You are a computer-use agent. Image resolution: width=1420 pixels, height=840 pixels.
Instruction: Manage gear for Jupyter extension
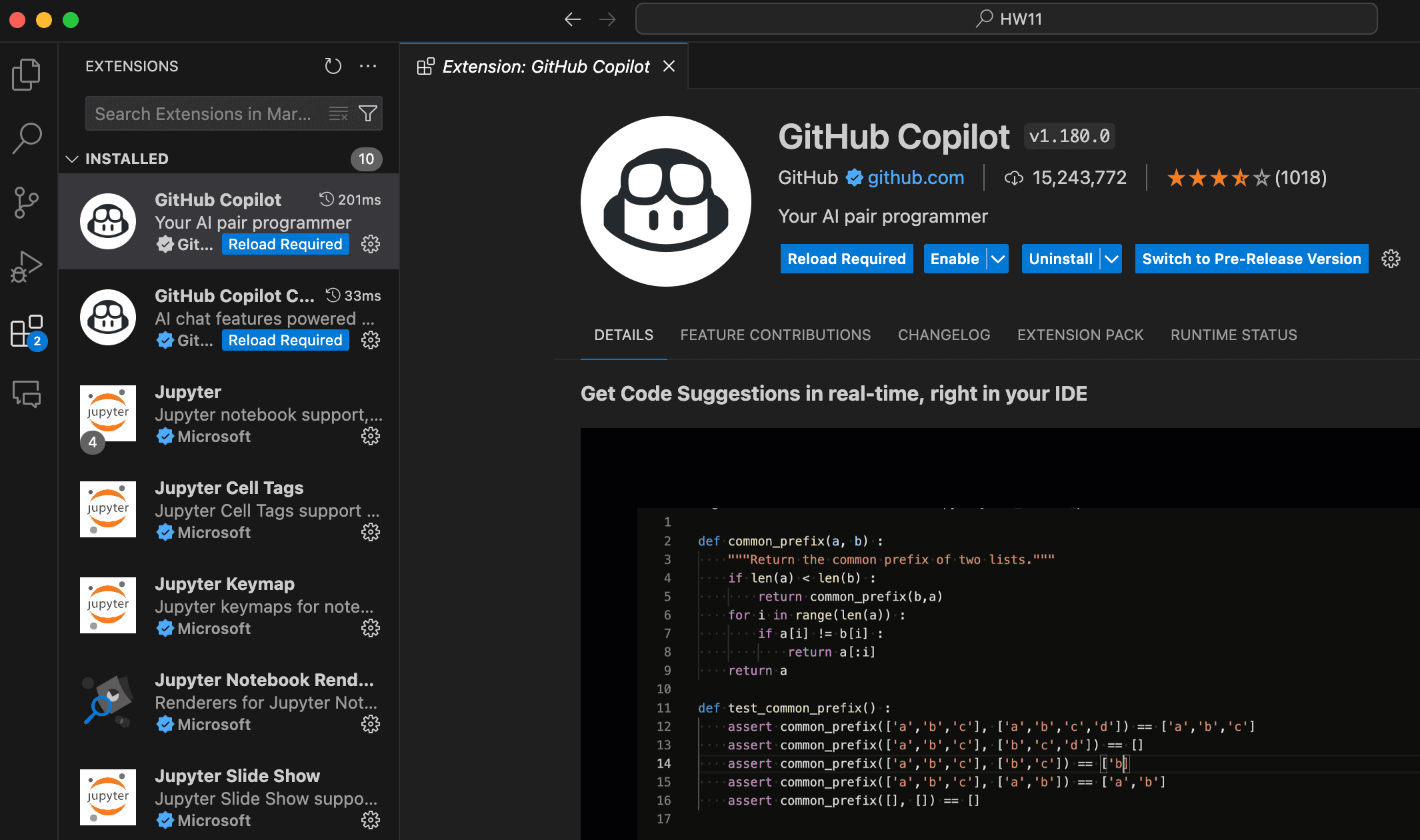(x=371, y=436)
